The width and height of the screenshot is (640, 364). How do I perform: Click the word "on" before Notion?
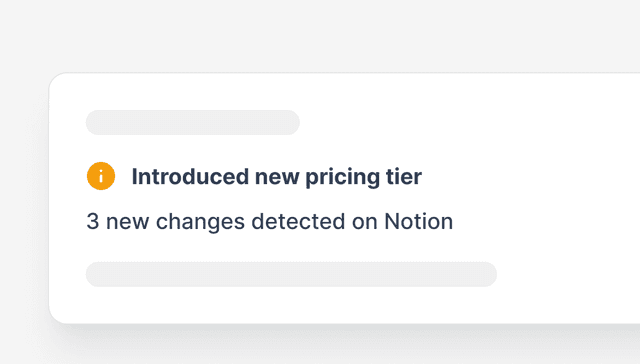364,222
